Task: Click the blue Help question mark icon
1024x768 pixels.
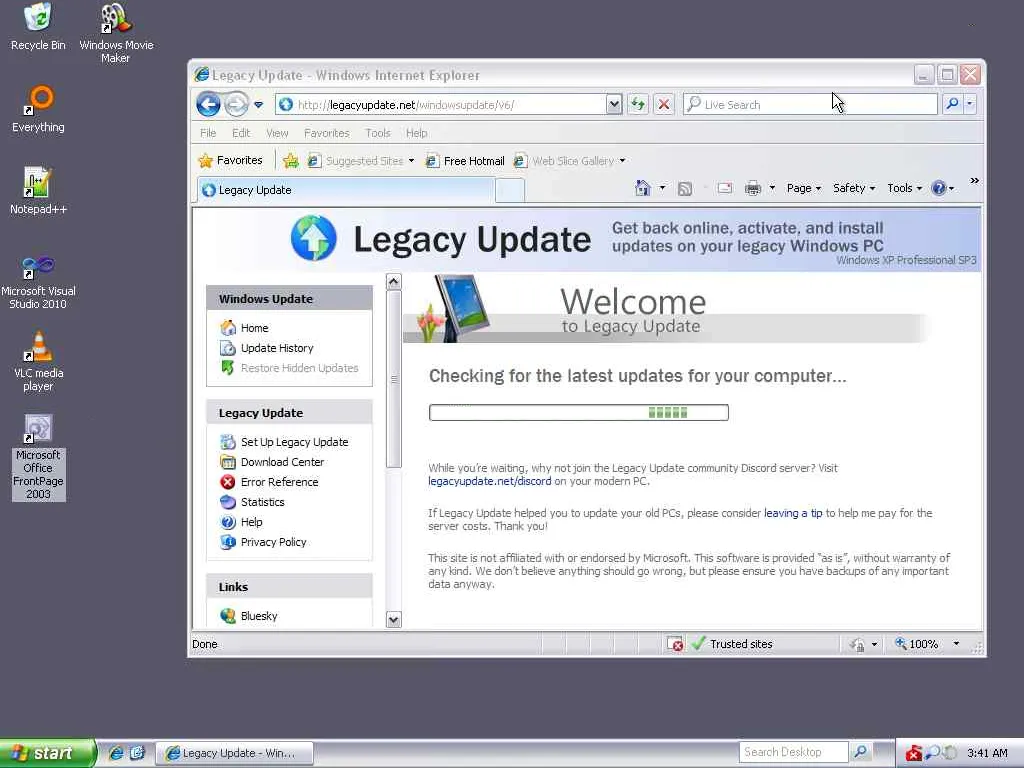Action: [938, 188]
